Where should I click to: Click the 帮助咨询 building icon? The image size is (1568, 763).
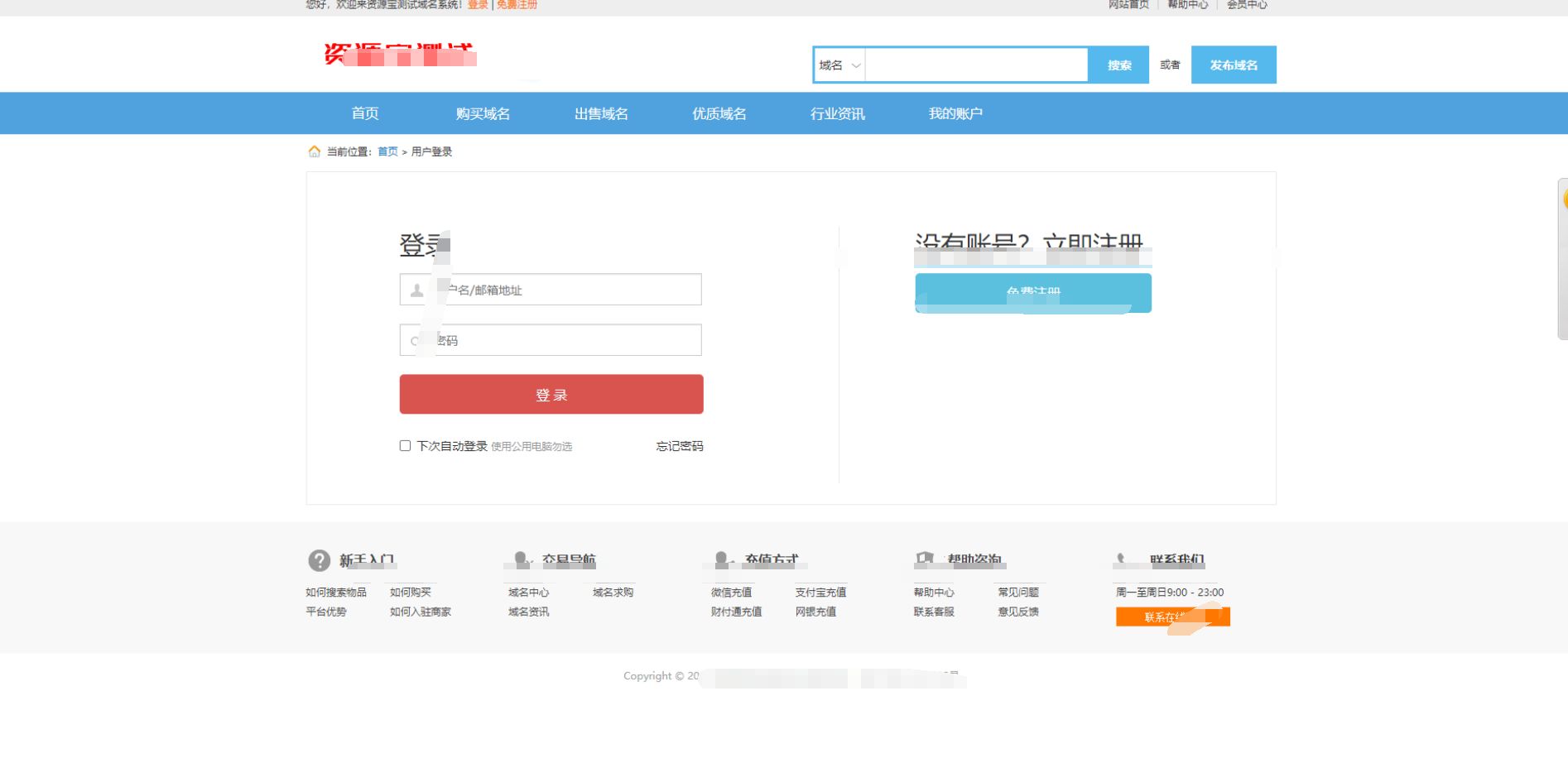(x=923, y=559)
